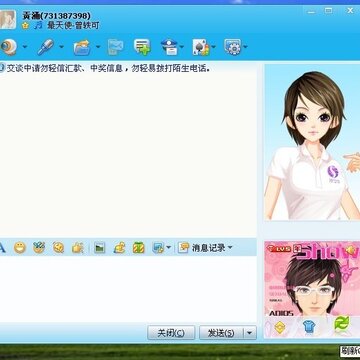Click the contact's QQ Show girl avatar
Image resolution: width=360 pixels, height=360 pixels.
click(x=312, y=143)
